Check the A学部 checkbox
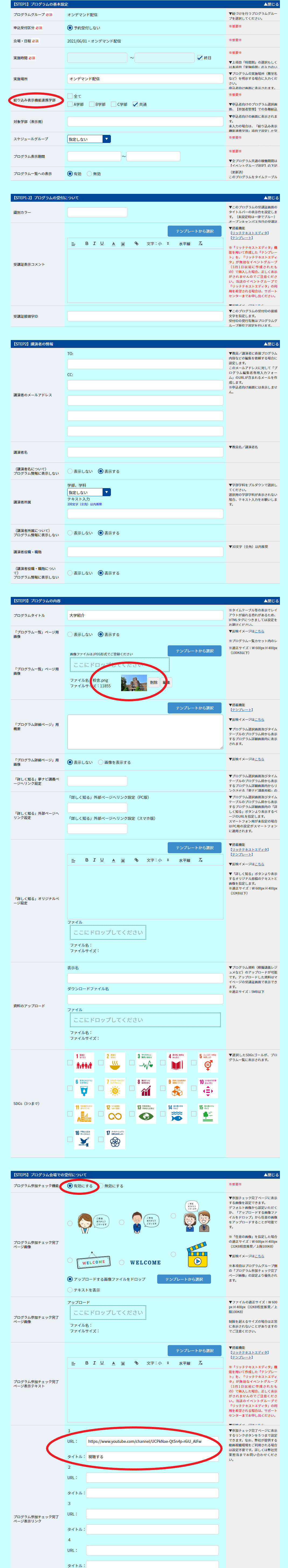The height and width of the screenshot is (1568, 288). point(70,104)
